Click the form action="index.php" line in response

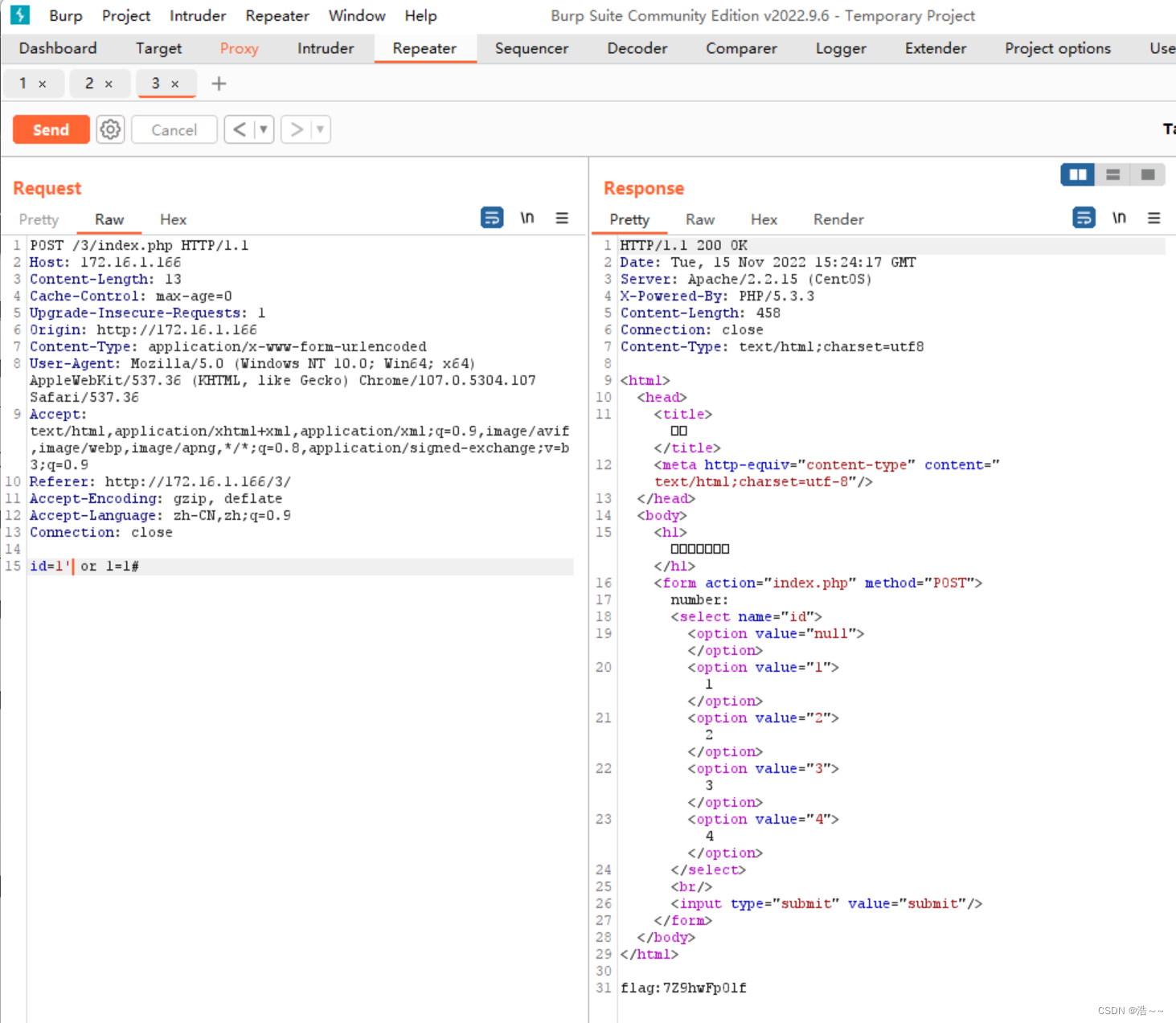tap(817, 583)
